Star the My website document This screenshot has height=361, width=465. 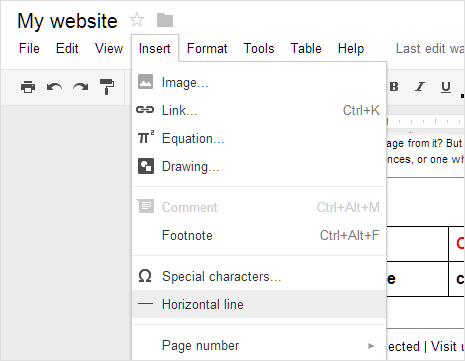coord(137,20)
